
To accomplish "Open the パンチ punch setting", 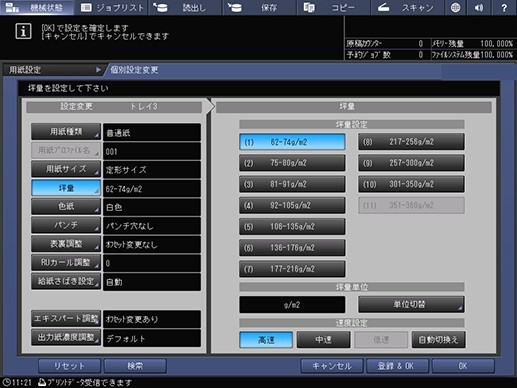I will [66, 225].
